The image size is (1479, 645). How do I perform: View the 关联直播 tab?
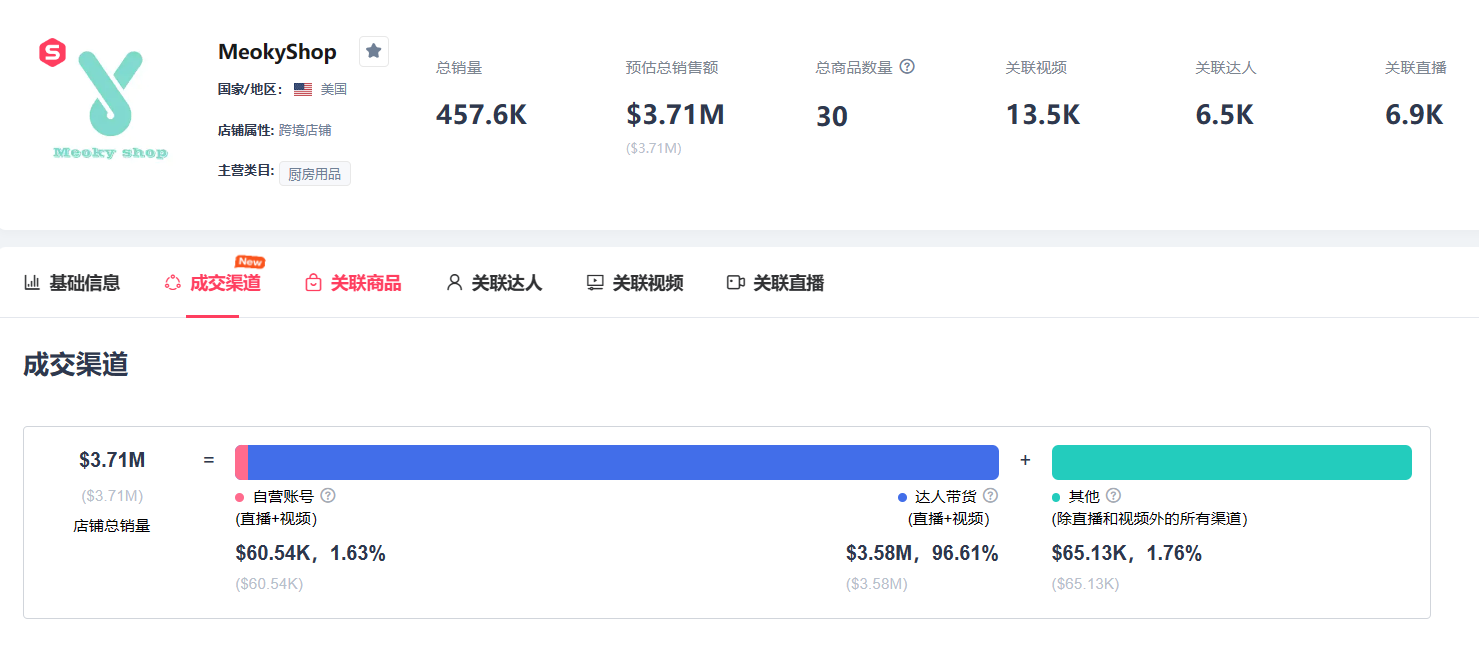tap(776, 283)
